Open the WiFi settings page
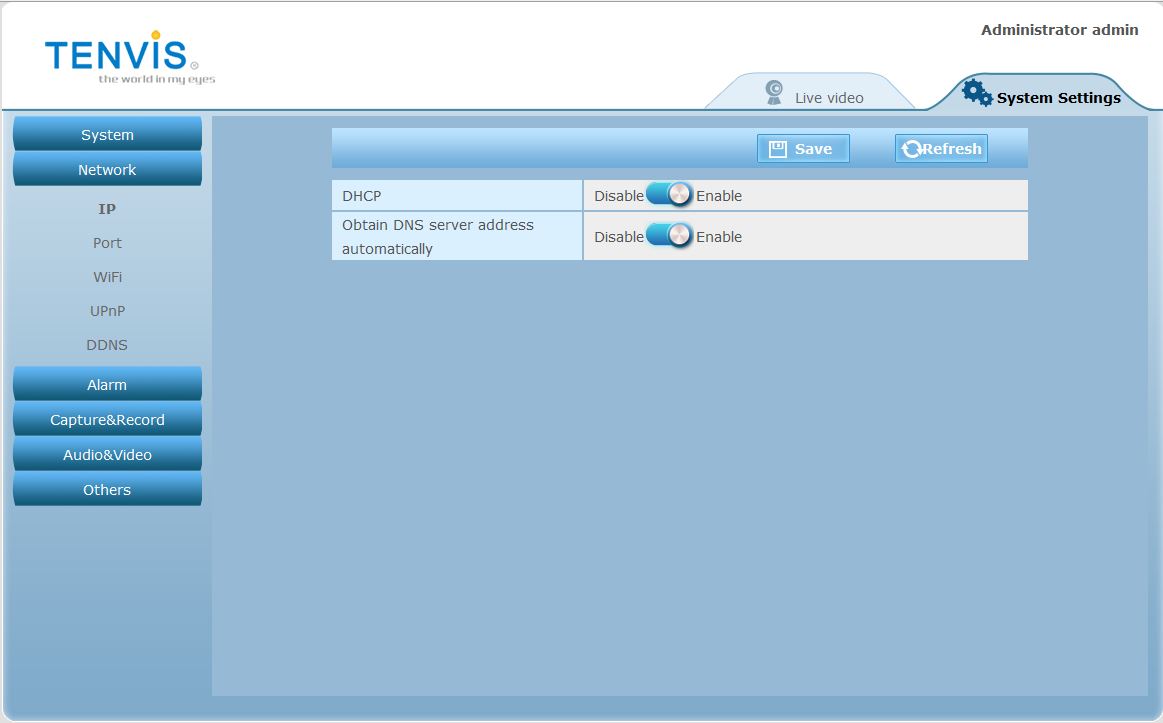Viewport: 1163px width, 723px height. tap(107, 277)
